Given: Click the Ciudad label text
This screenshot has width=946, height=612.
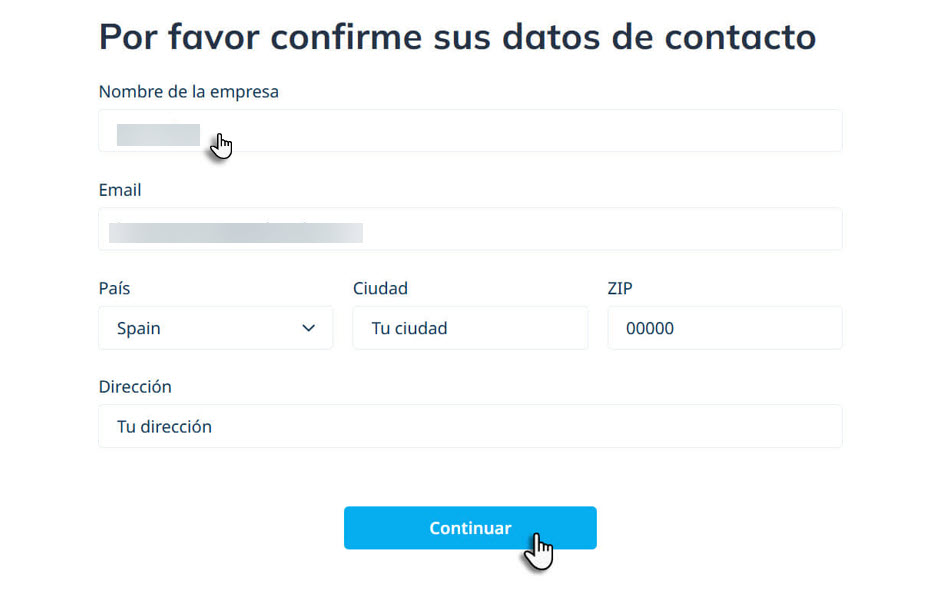Looking at the screenshot, I should click(380, 288).
